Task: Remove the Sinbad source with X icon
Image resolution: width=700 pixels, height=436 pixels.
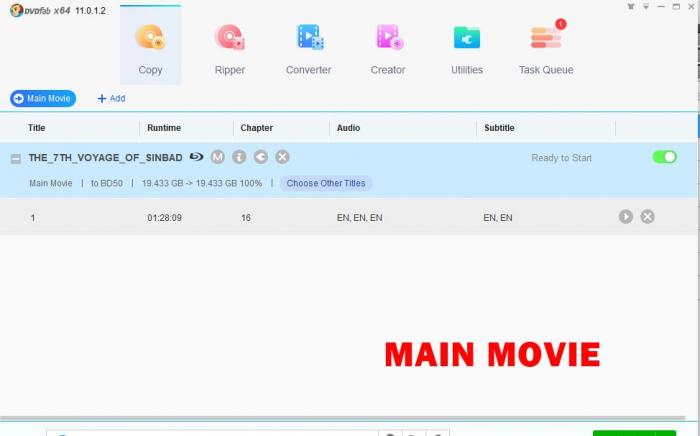Action: [x=282, y=157]
